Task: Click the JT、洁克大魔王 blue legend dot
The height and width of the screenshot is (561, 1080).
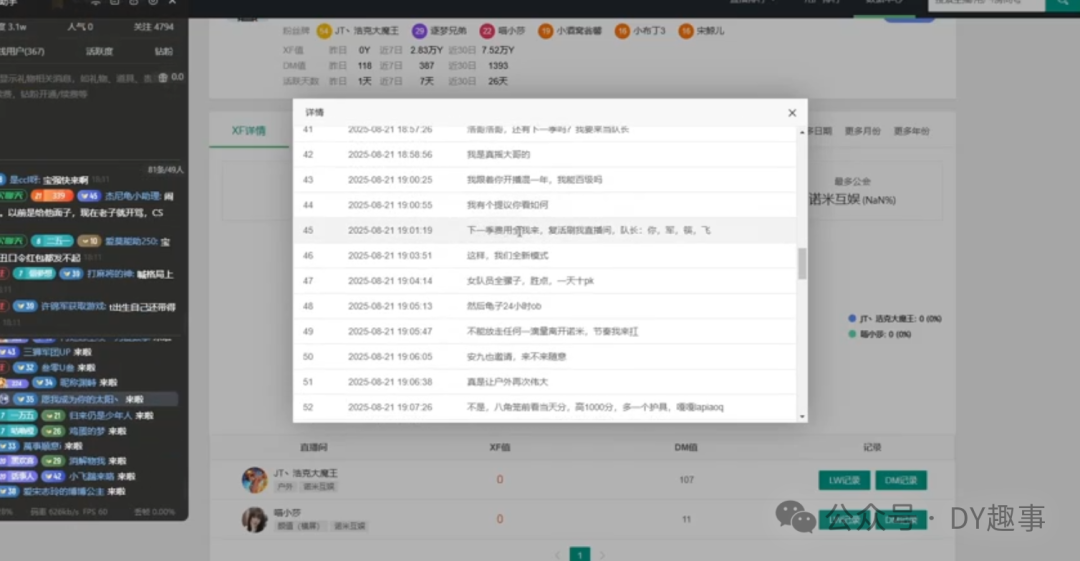Action: coord(852,318)
